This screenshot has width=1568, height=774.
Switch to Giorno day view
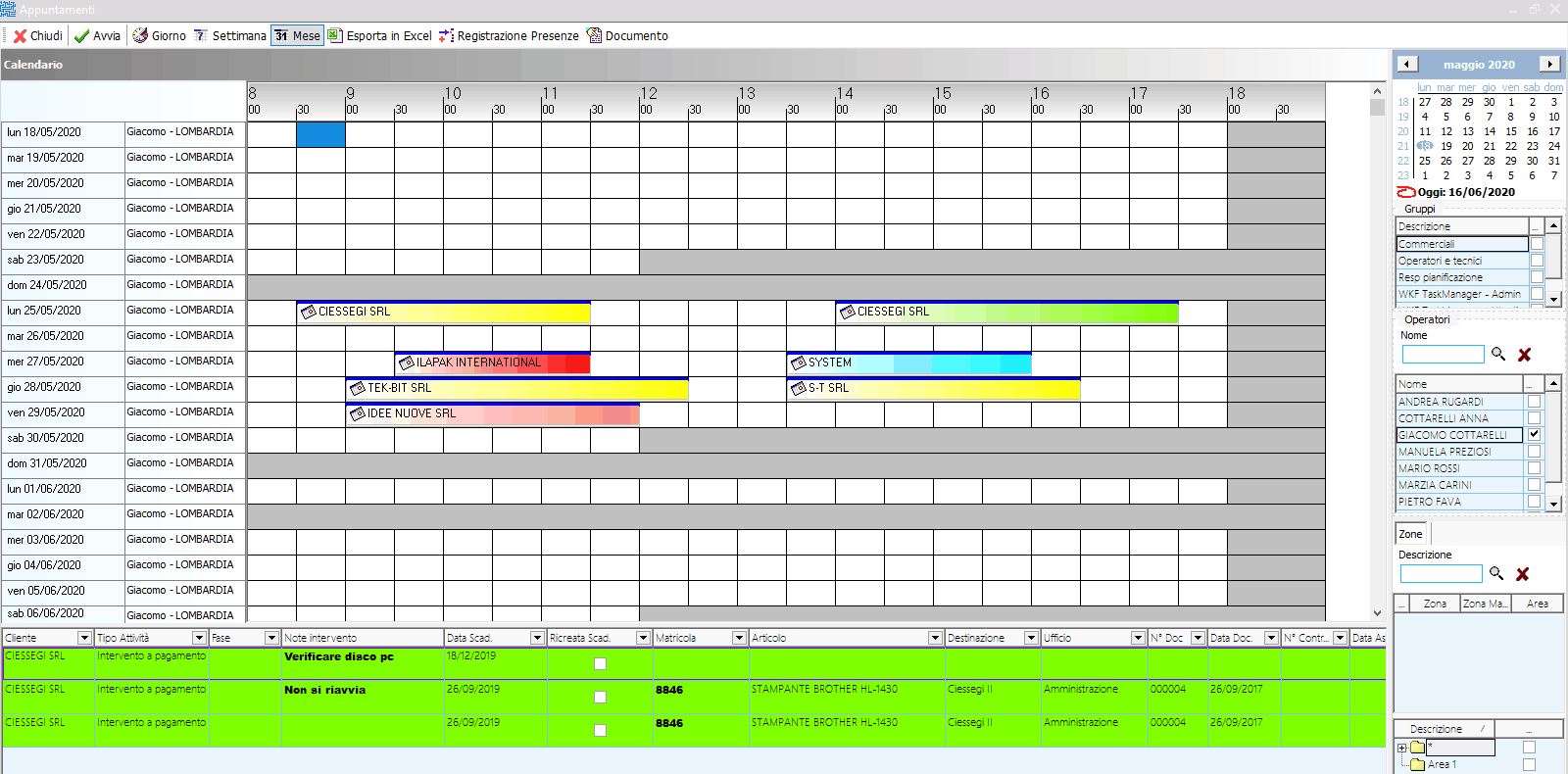tap(159, 35)
